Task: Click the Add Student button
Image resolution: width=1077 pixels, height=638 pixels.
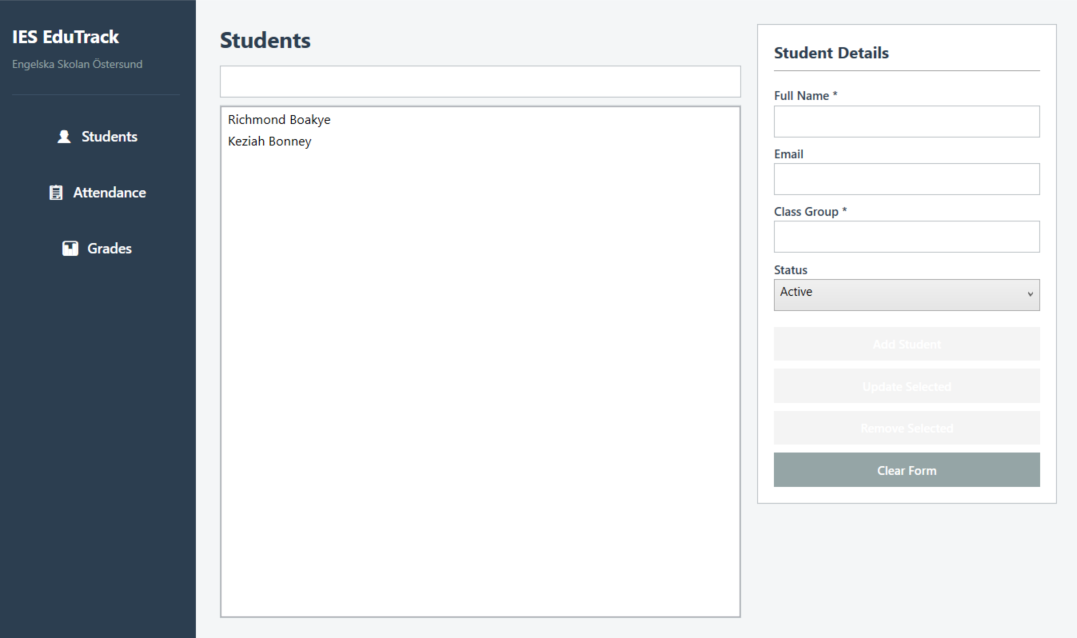Action: point(907,344)
